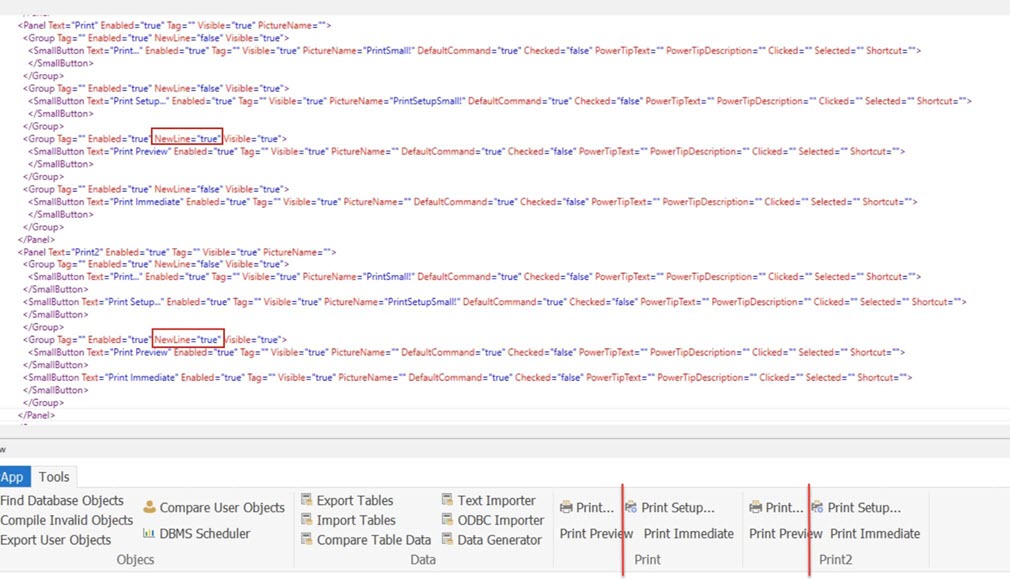
Task: Click Print Preview in the Print panel
Action: [x=596, y=533]
